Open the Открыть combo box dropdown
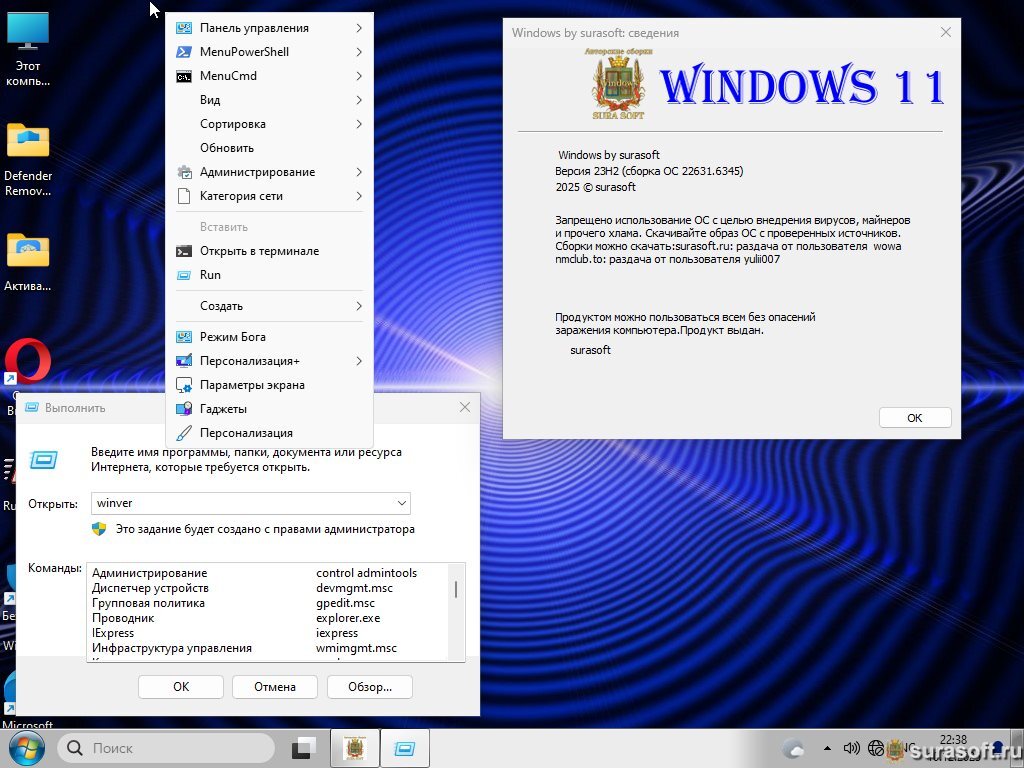This screenshot has height=768, width=1024. pyautogui.click(x=401, y=503)
